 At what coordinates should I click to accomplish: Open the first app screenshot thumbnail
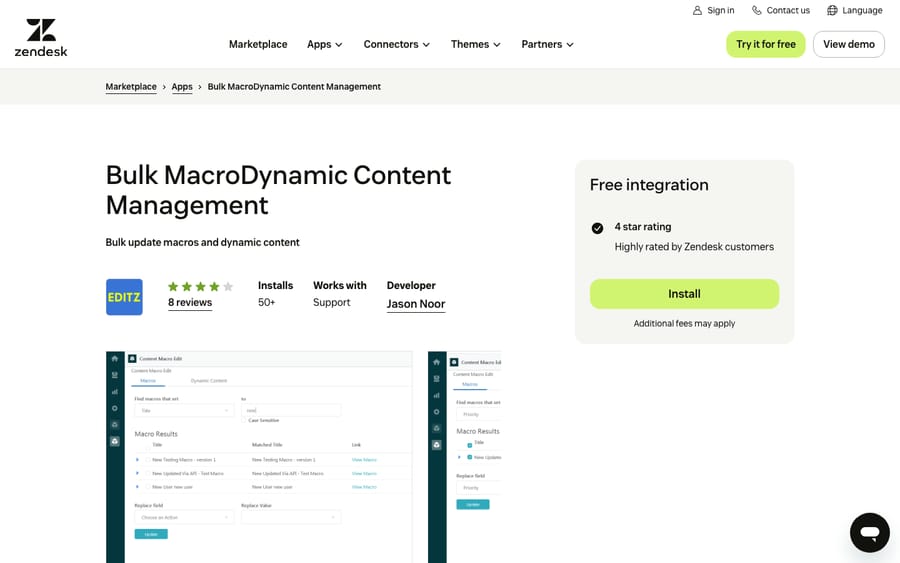click(259, 457)
